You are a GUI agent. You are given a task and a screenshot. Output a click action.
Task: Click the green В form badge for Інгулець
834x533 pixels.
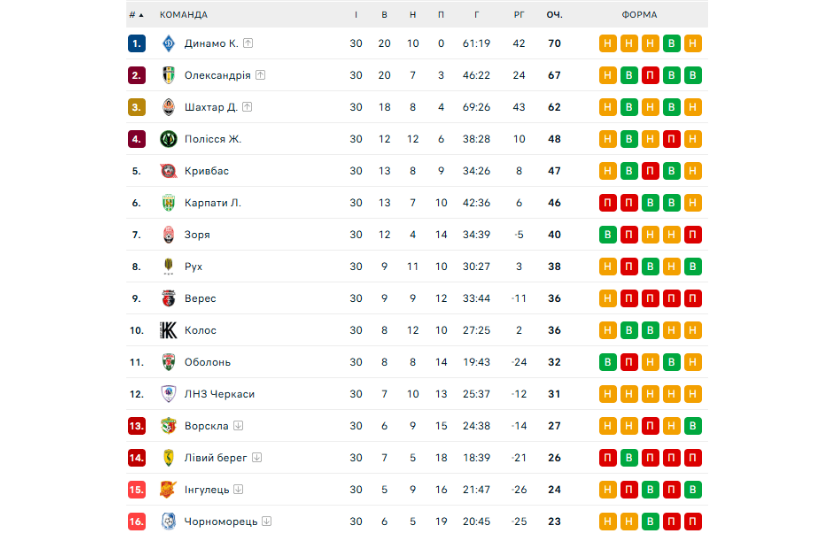click(x=694, y=490)
